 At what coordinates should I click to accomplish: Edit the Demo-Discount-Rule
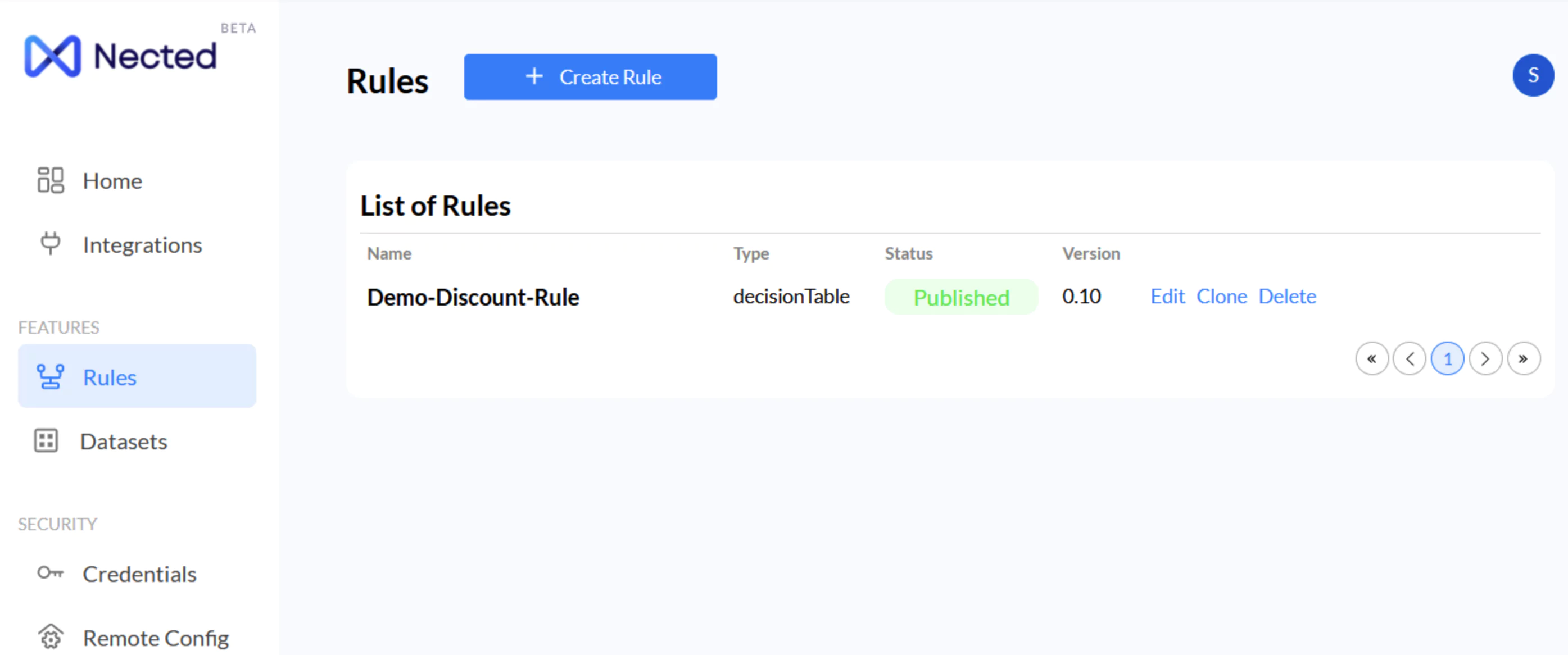pos(1167,296)
